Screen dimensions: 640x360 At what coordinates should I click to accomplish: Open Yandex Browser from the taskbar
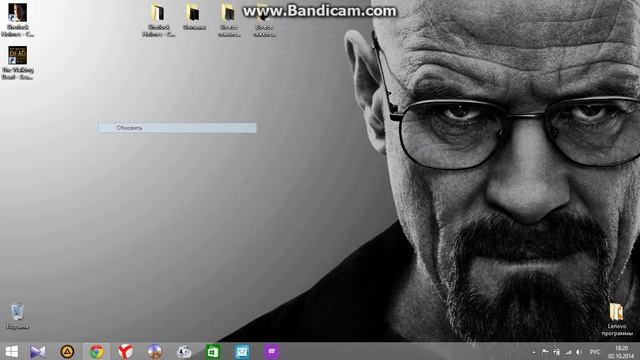[125, 351]
